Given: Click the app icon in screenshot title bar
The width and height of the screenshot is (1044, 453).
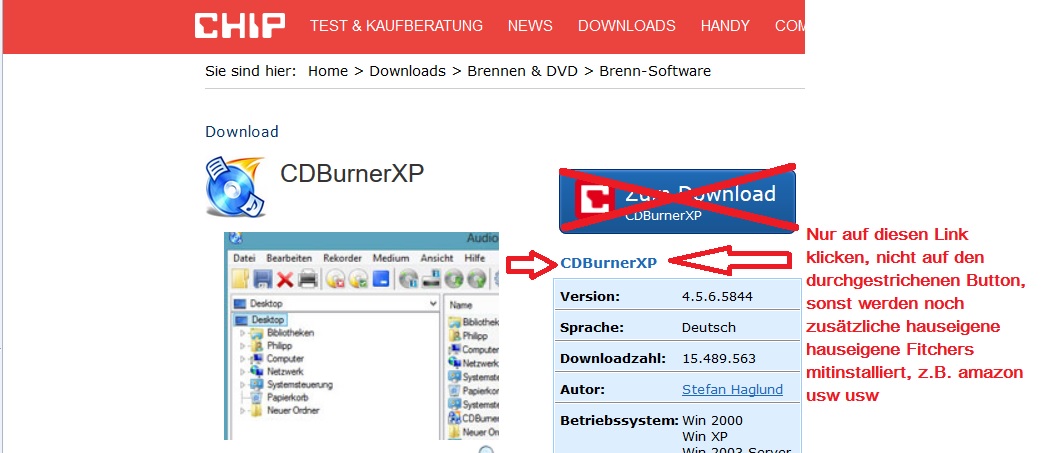Looking at the screenshot, I should coord(235,238).
